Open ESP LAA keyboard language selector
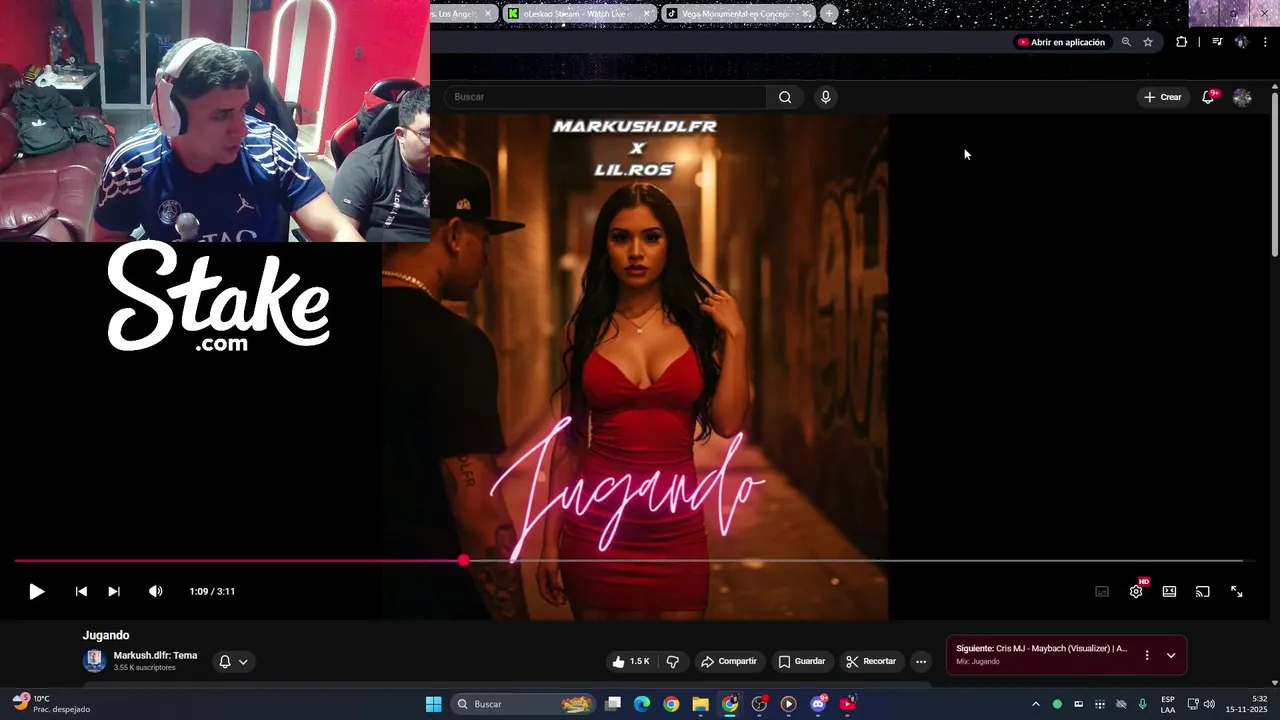 click(1168, 704)
